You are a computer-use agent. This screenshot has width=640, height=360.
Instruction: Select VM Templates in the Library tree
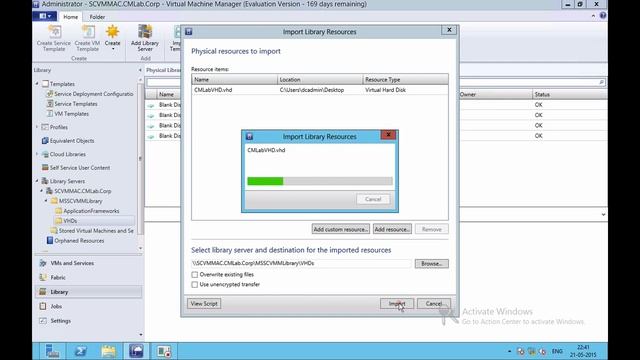pyautogui.click(x=71, y=114)
